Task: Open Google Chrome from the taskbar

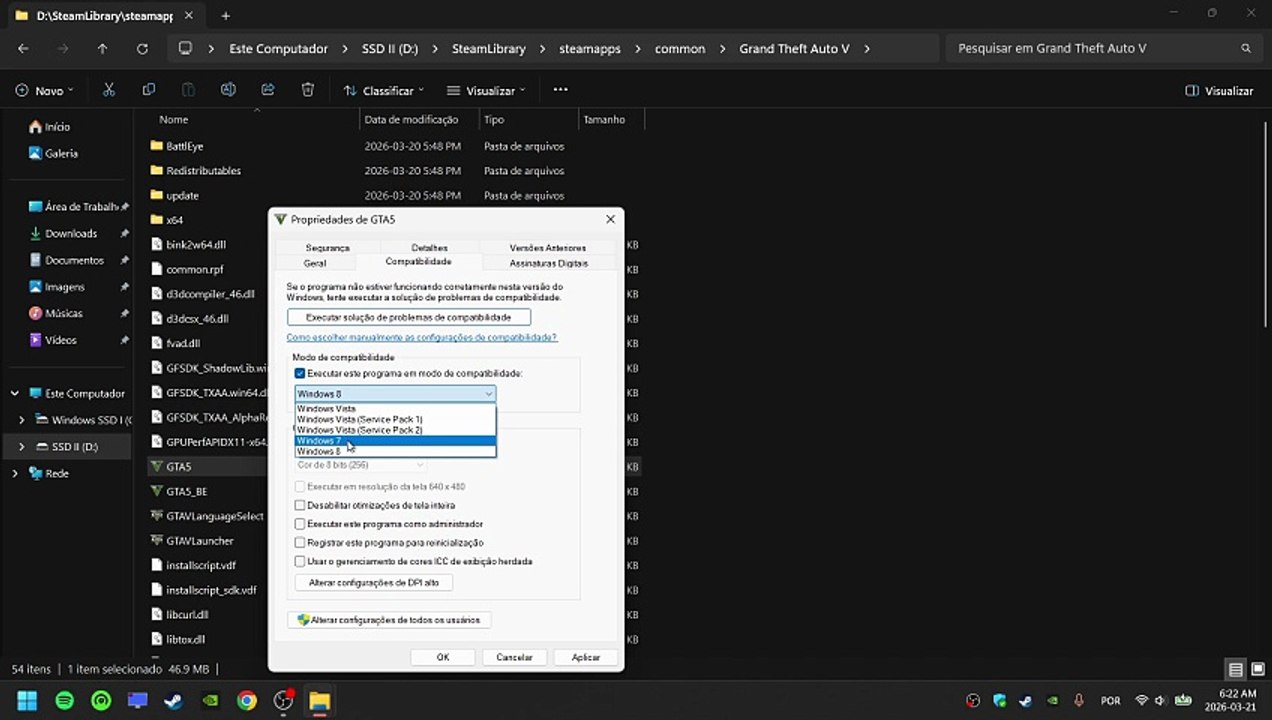Action: (247, 701)
